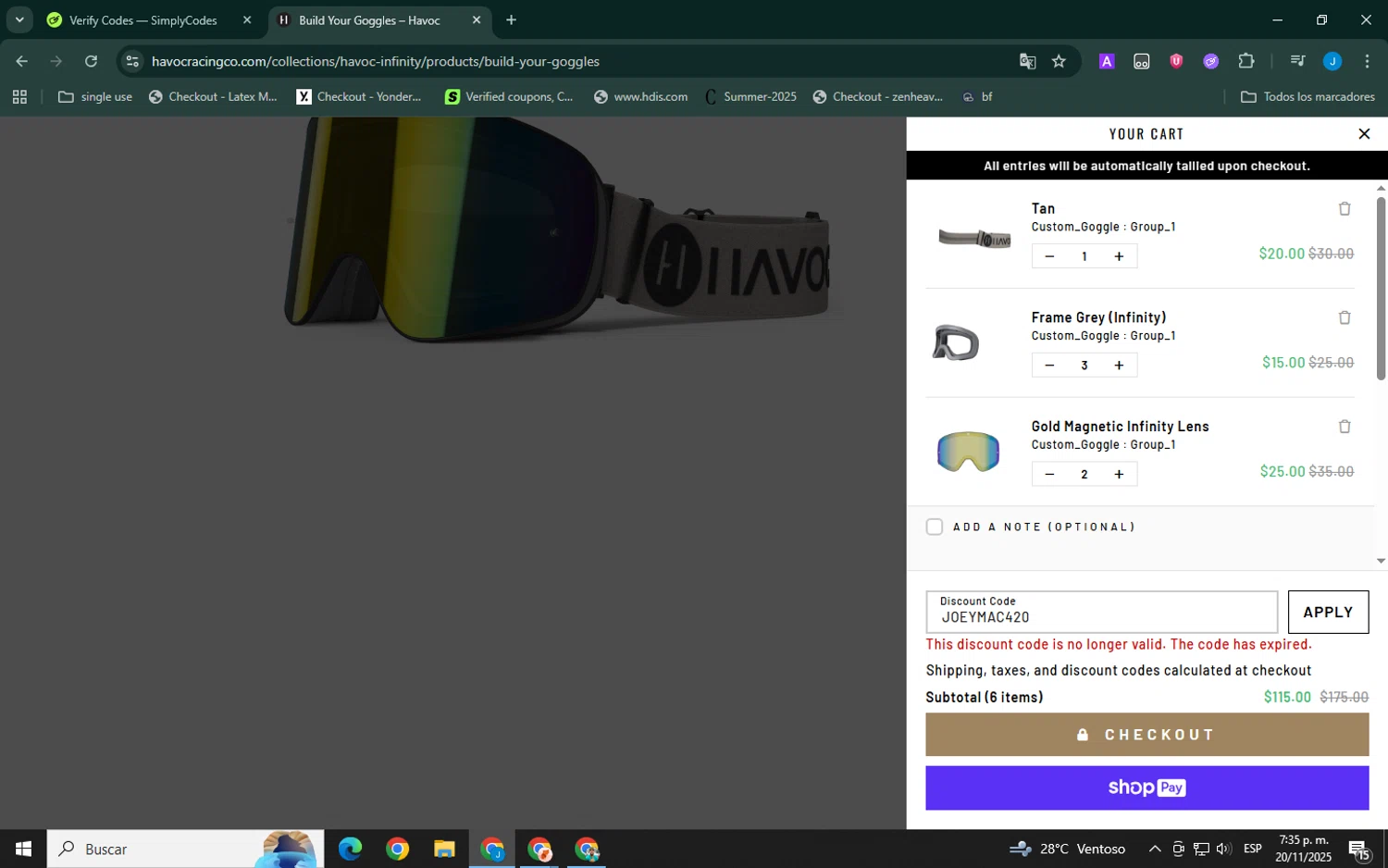
Task: Open the Chrome profile avatar
Action: point(1332,61)
